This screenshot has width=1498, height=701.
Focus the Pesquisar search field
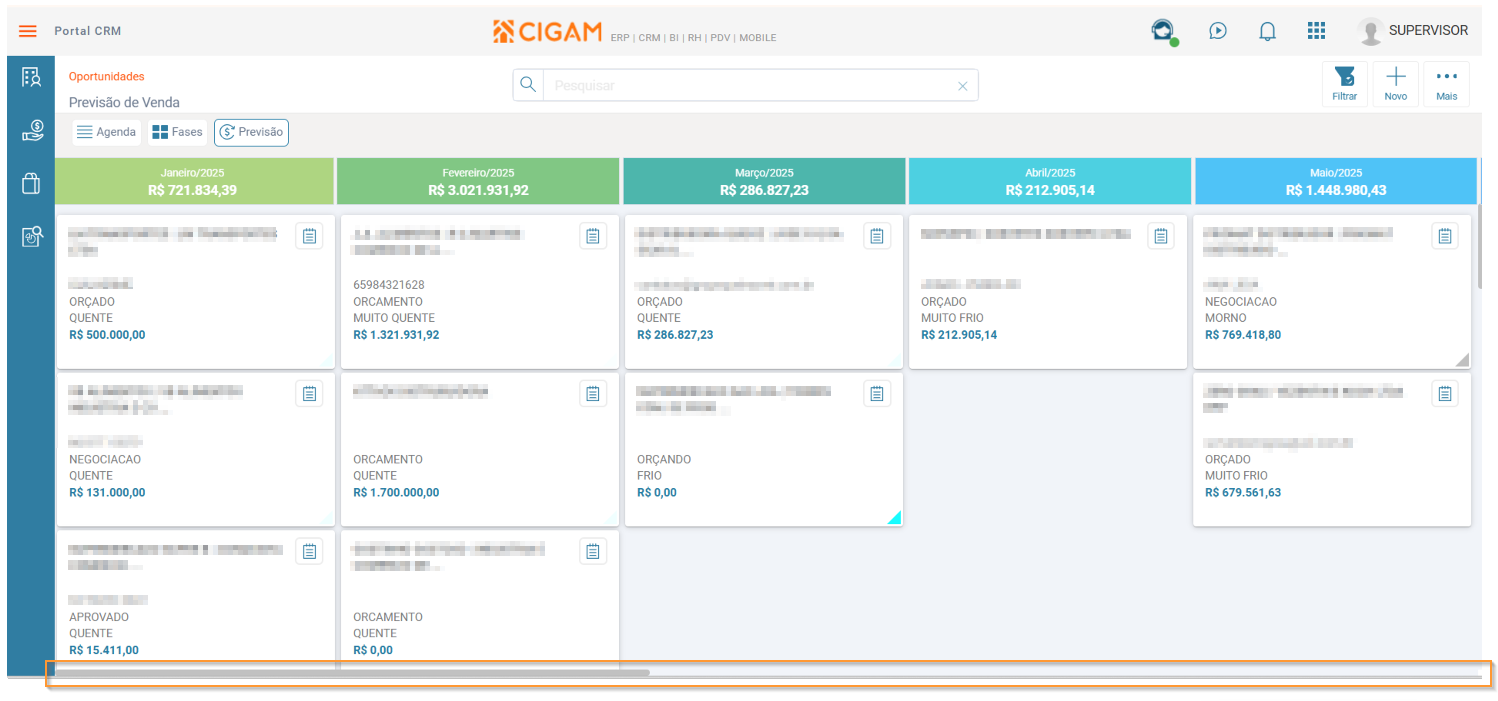(748, 86)
